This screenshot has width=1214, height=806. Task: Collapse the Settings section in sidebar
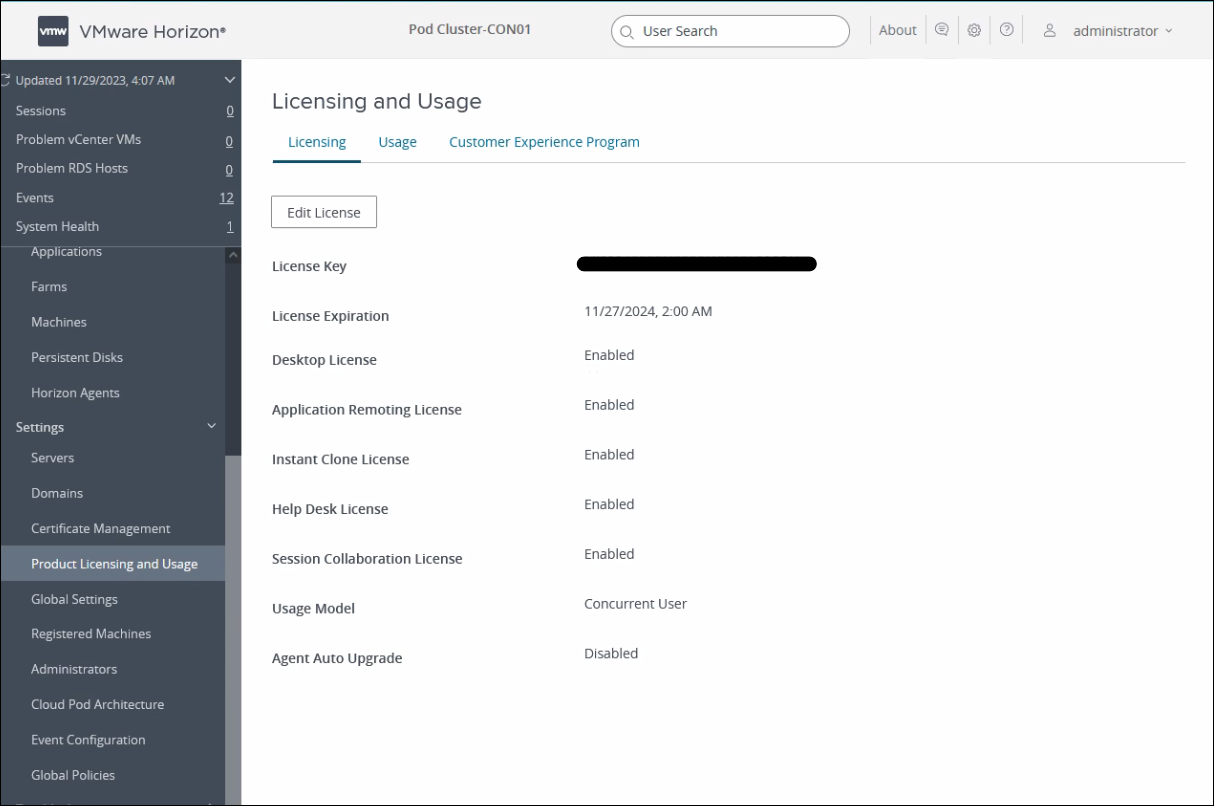coord(211,426)
